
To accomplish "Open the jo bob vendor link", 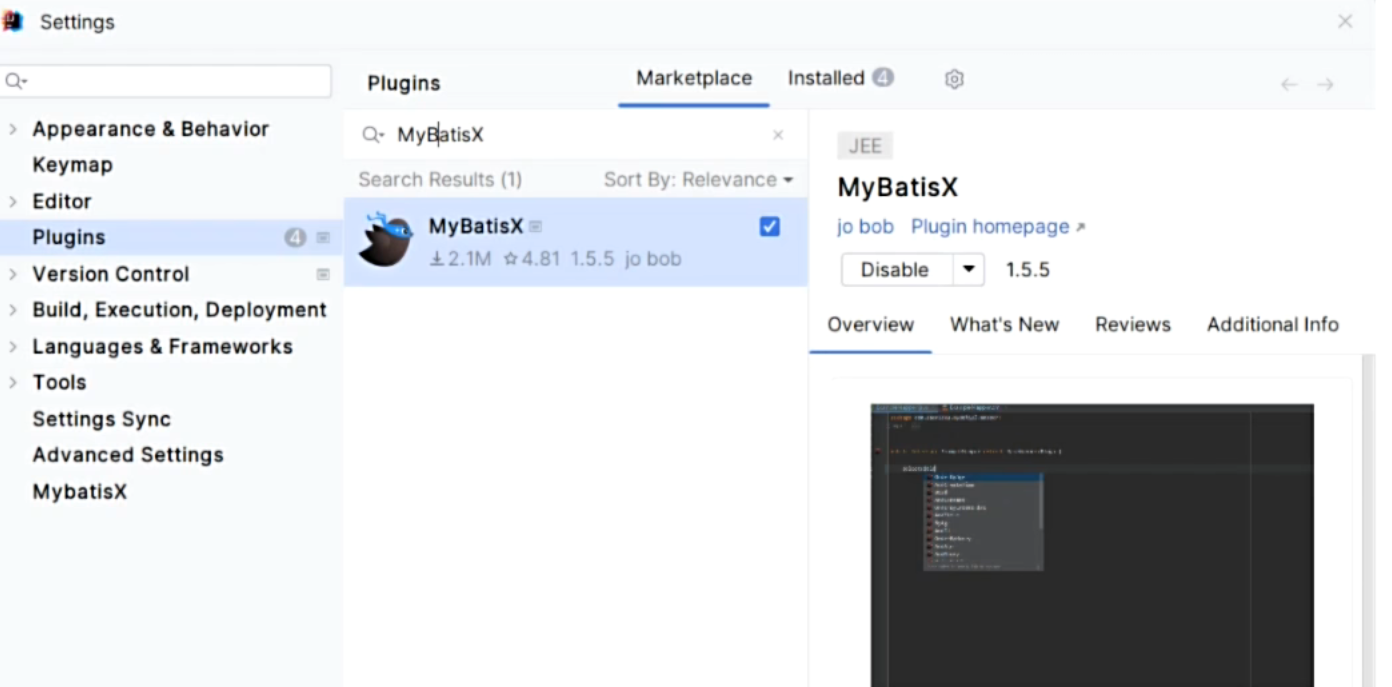I will (x=865, y=227).
